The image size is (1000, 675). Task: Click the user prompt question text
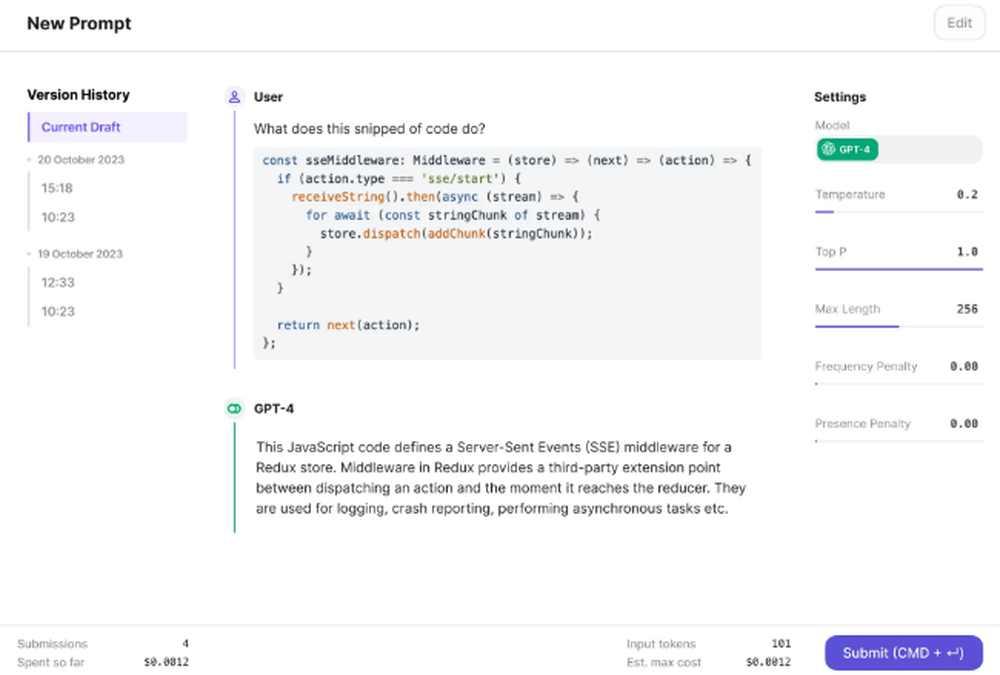[370, 129]
